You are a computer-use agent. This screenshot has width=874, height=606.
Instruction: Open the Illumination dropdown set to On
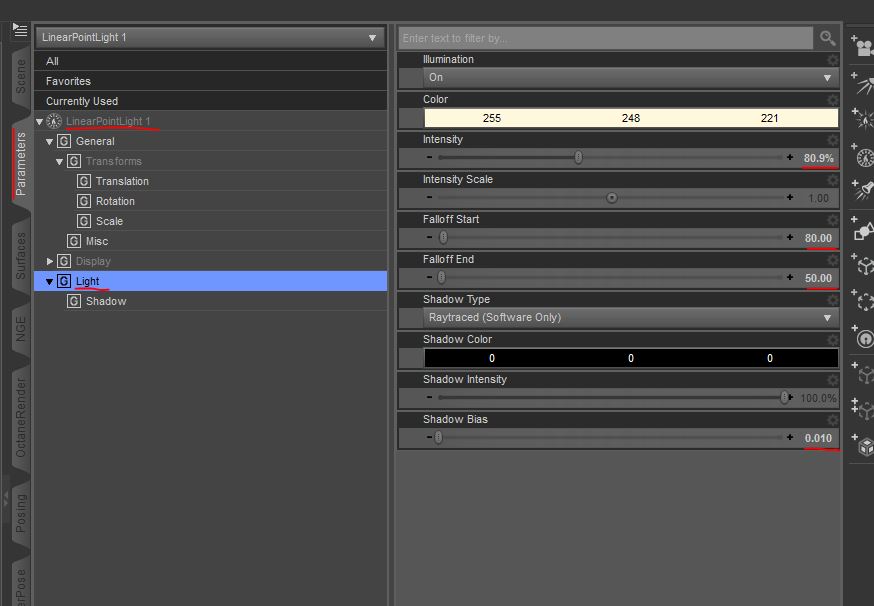click(631, 78)
